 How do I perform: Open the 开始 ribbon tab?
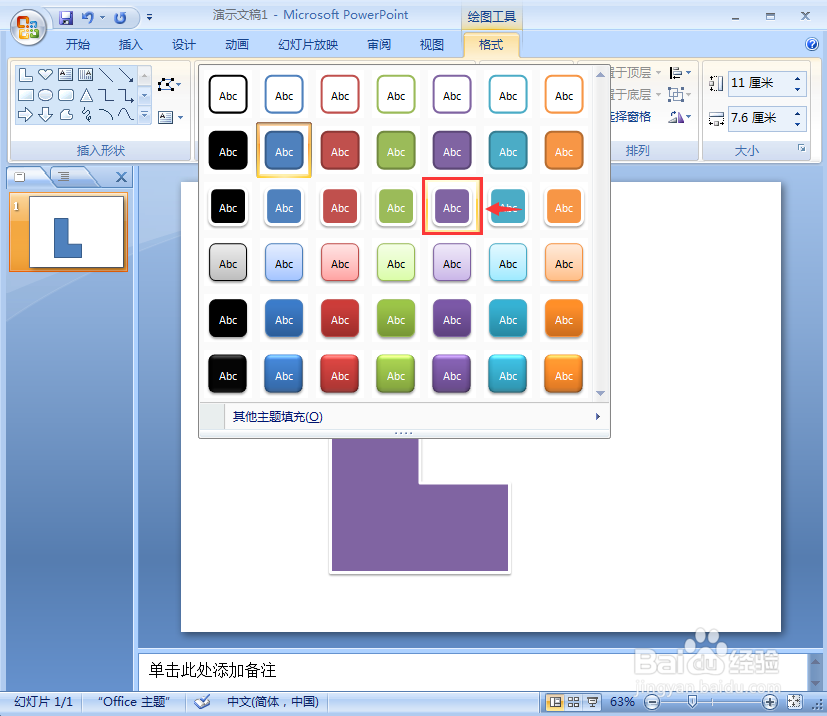[x=78, y=45]
